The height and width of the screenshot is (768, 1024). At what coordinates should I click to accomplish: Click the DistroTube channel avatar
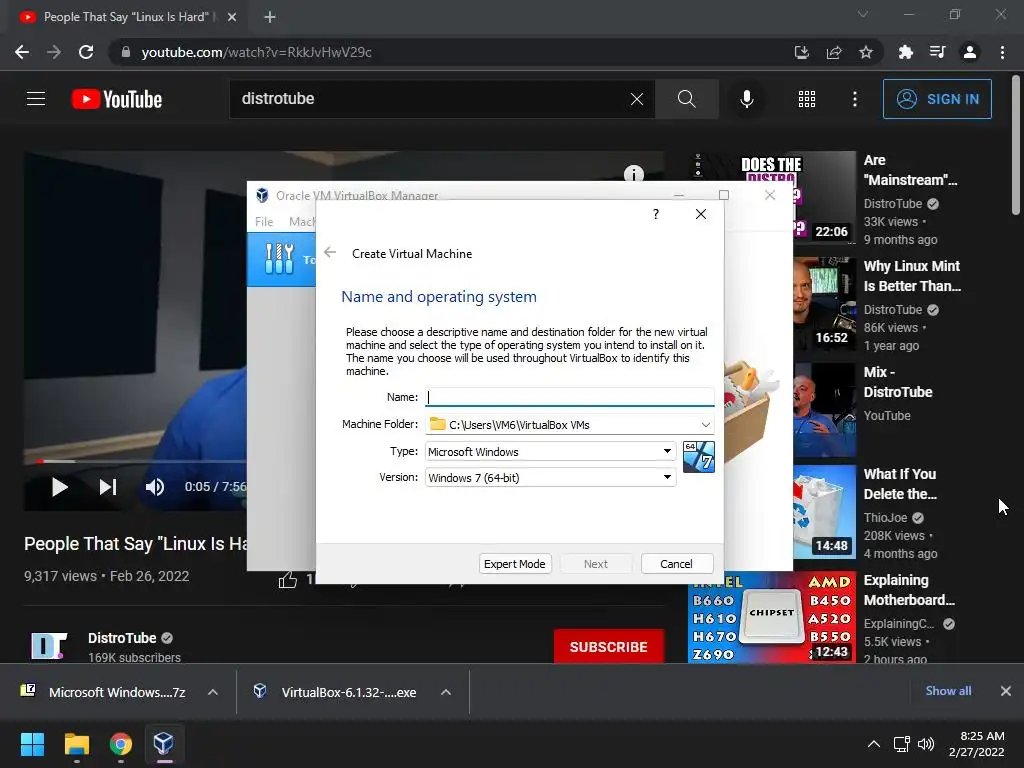coord(49,647)
